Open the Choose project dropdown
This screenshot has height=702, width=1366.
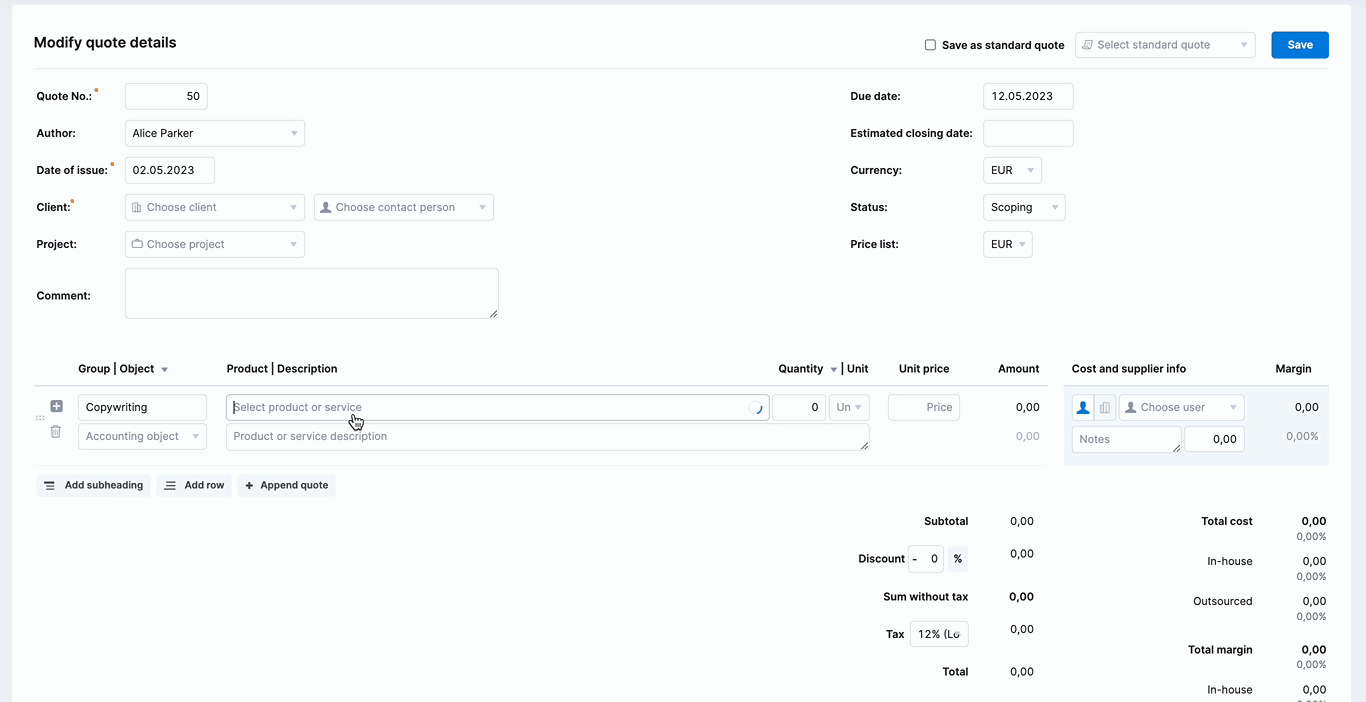pos(214,244)
